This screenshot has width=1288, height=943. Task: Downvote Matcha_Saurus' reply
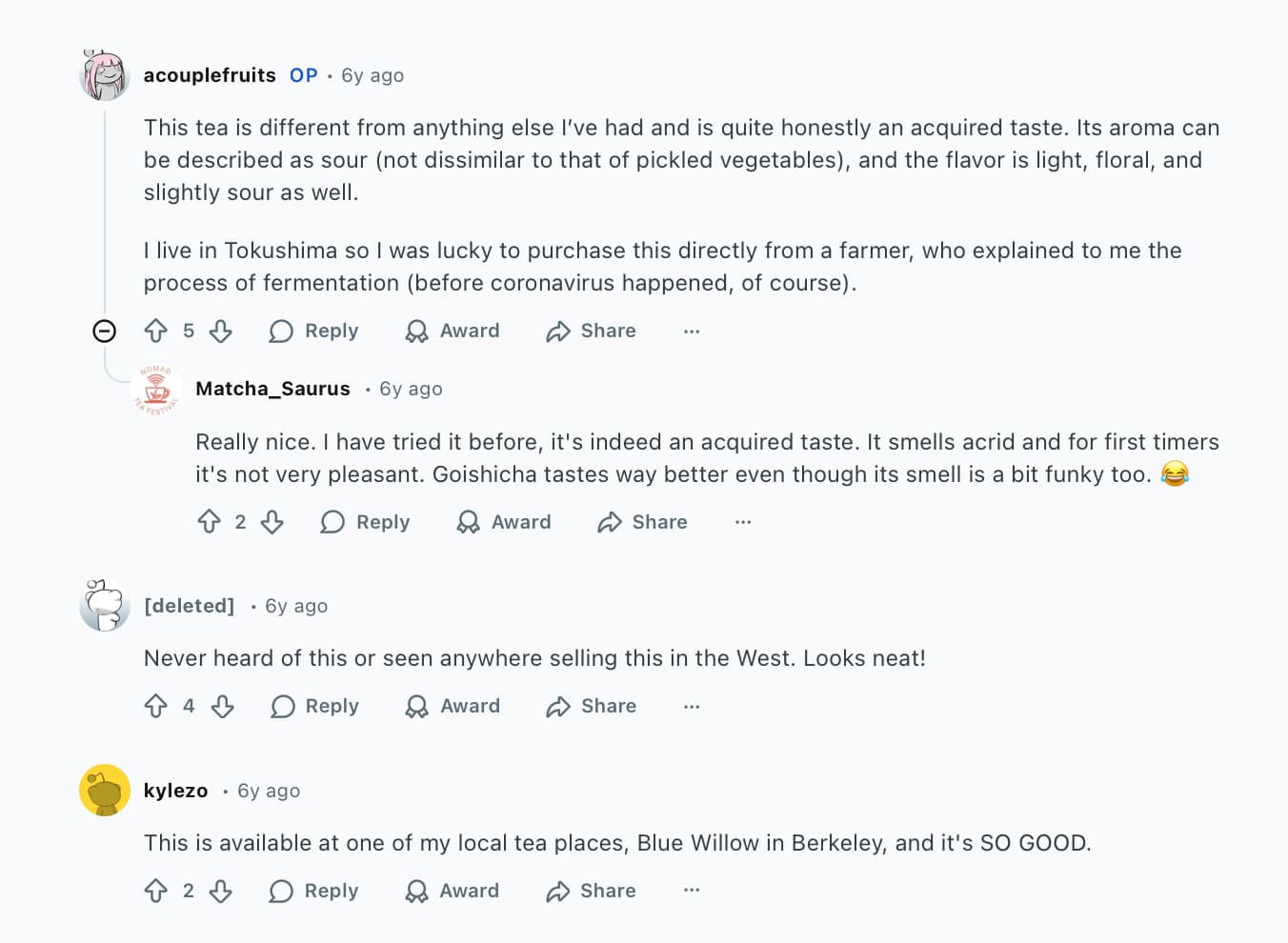click(x=272, y=522)
